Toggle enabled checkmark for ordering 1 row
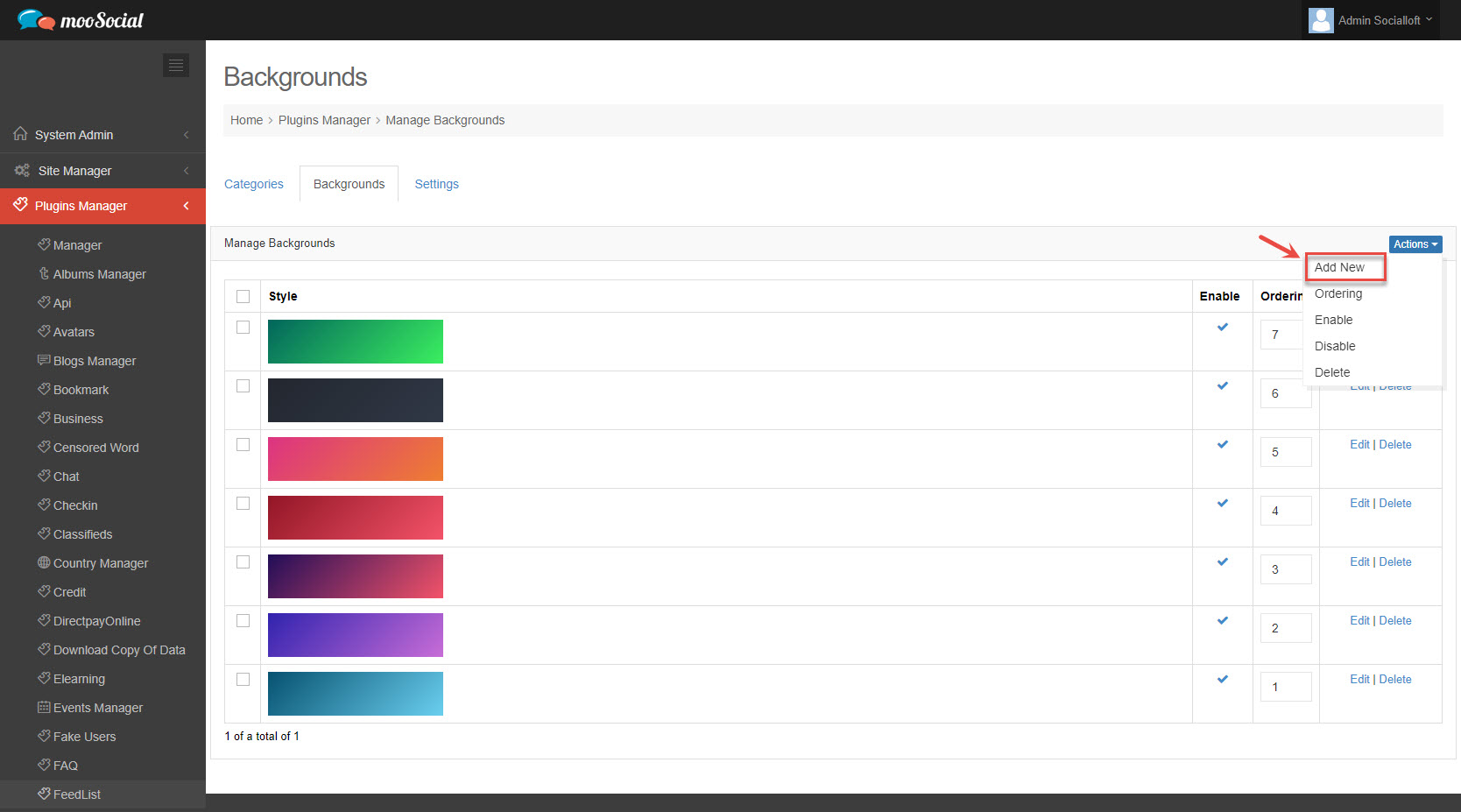Image resolution: width=1461 pixels, height=812 pixels. click(1223, 679)
